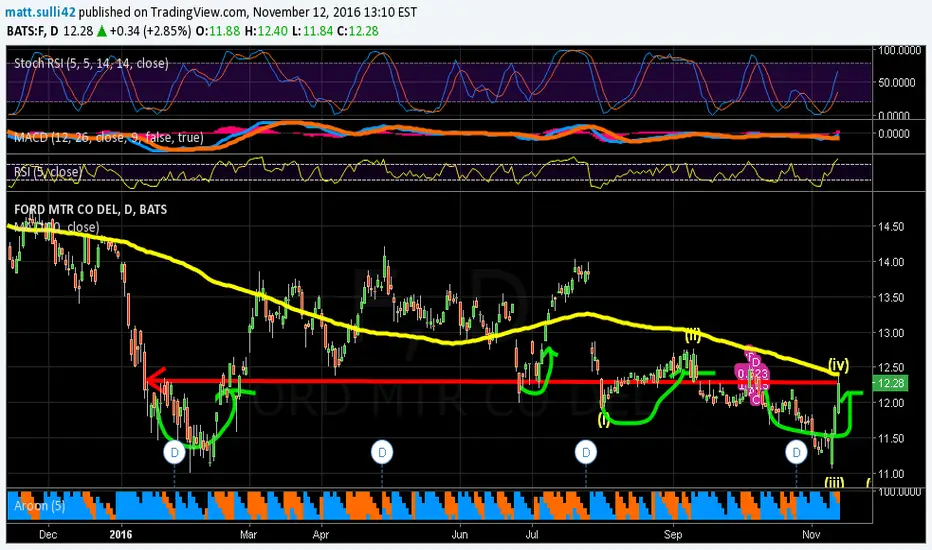Click the Apr label on time axis
Screen dimensions: 932x550
coord(320,534)
